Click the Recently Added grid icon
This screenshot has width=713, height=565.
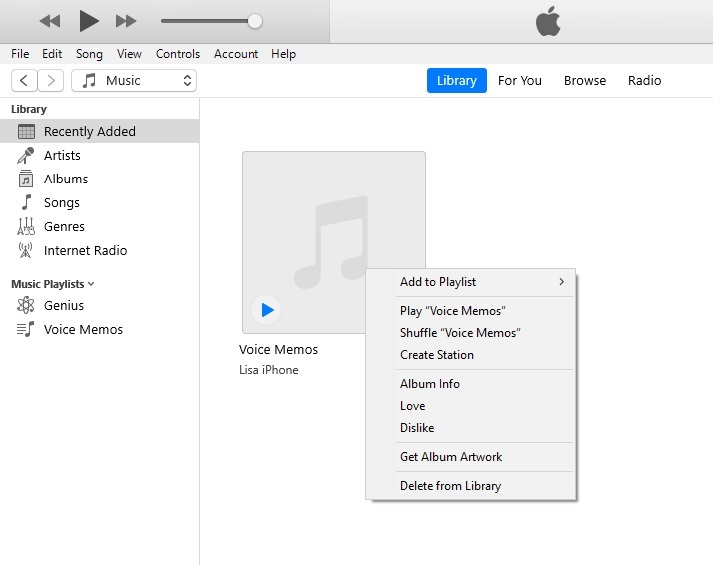click(26, 131)
